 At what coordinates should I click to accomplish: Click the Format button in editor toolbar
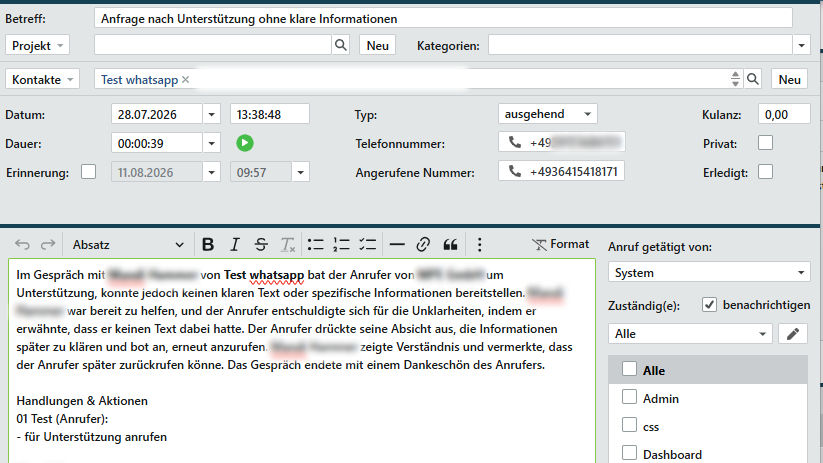(561, 244)
